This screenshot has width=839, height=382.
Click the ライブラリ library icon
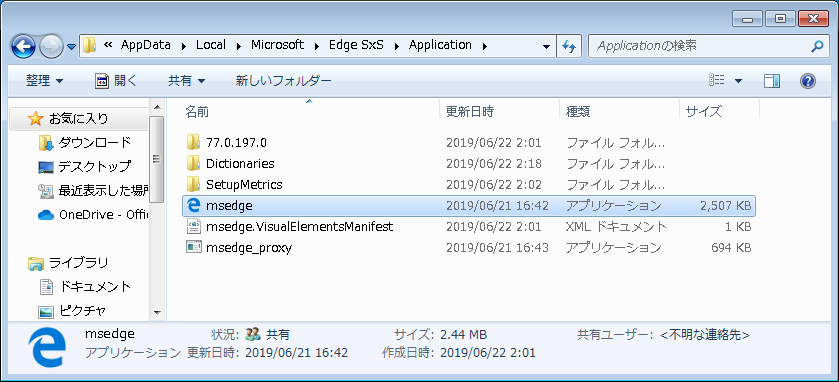coord(35,263)
